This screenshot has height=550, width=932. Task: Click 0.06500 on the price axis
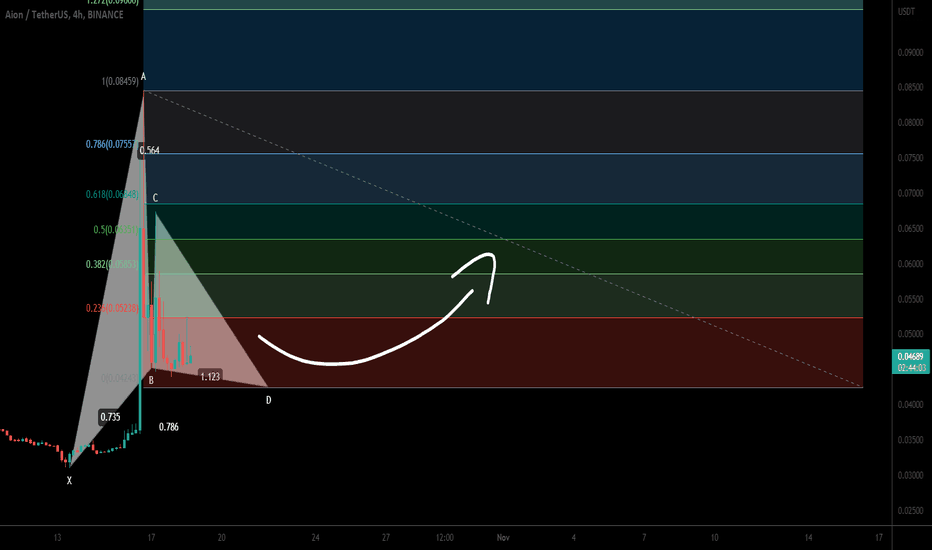pyautogui.click(x=911, y=228)
